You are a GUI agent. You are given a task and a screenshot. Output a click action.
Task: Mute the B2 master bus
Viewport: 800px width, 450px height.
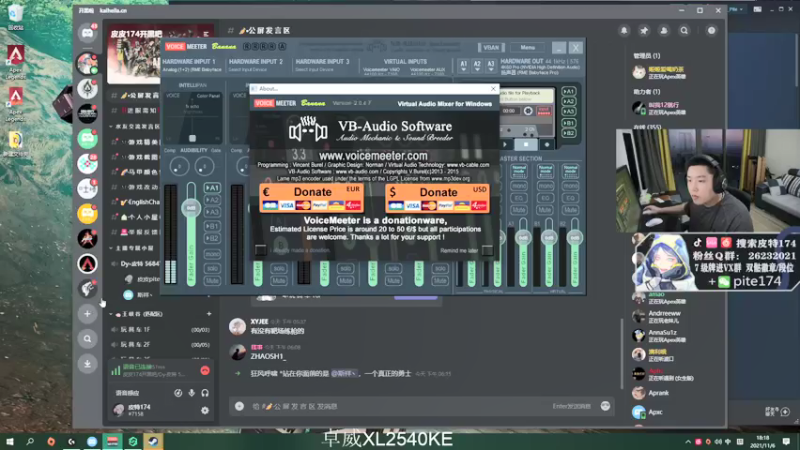pos(570,210)
